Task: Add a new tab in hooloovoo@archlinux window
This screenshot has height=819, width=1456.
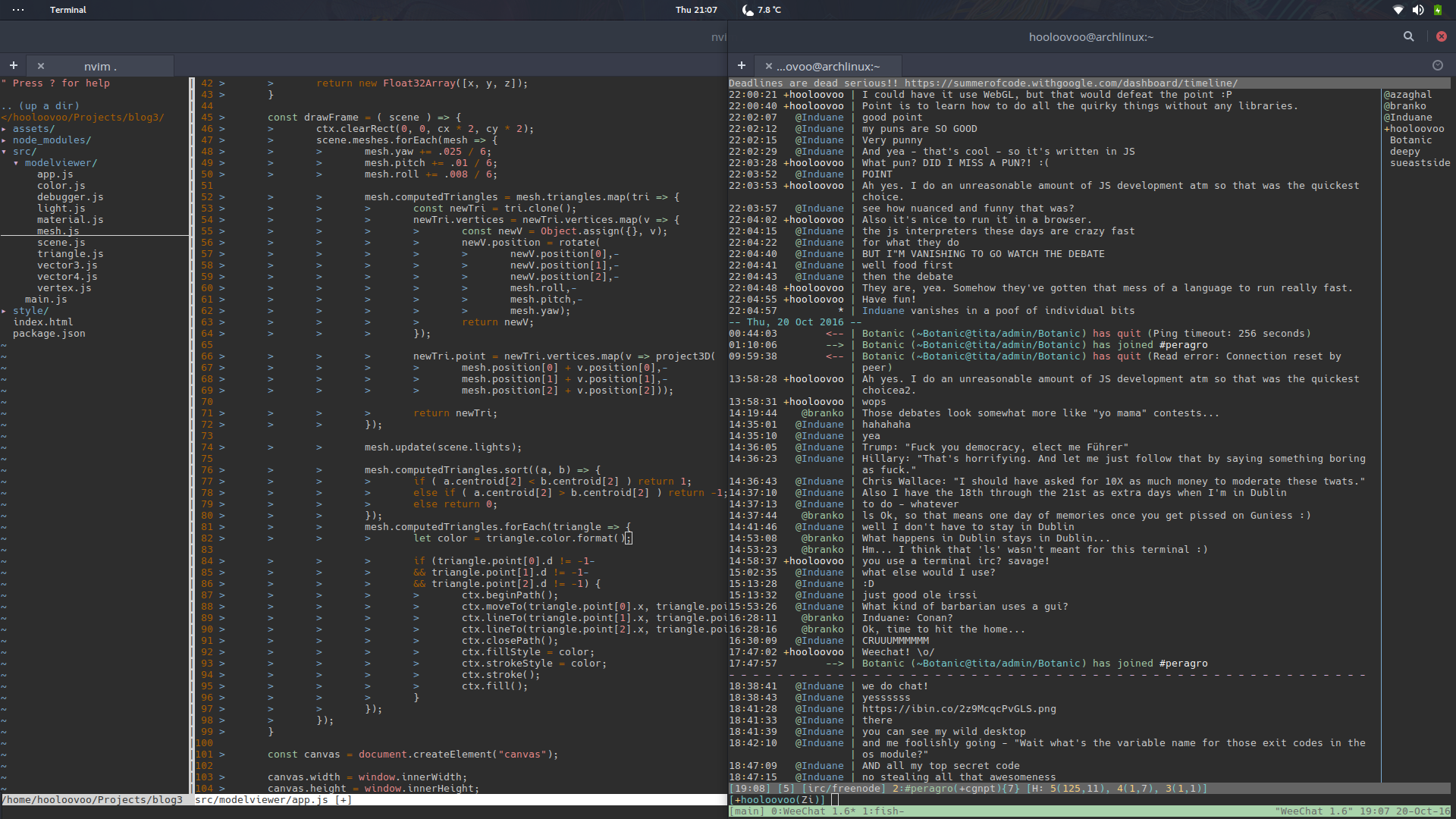Action: click(x=741, y=66)
